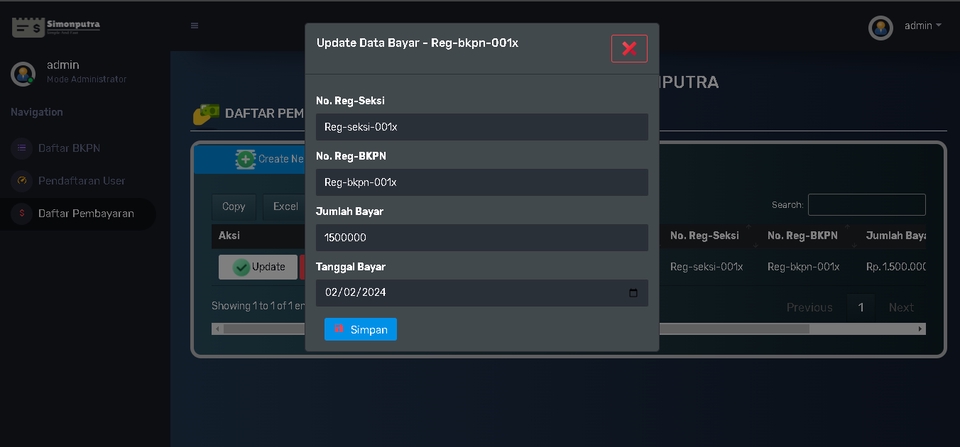Click the Tanggal Bayar date field
The height and width of the screenshot is (447, 960).
[x=482, y=293]
